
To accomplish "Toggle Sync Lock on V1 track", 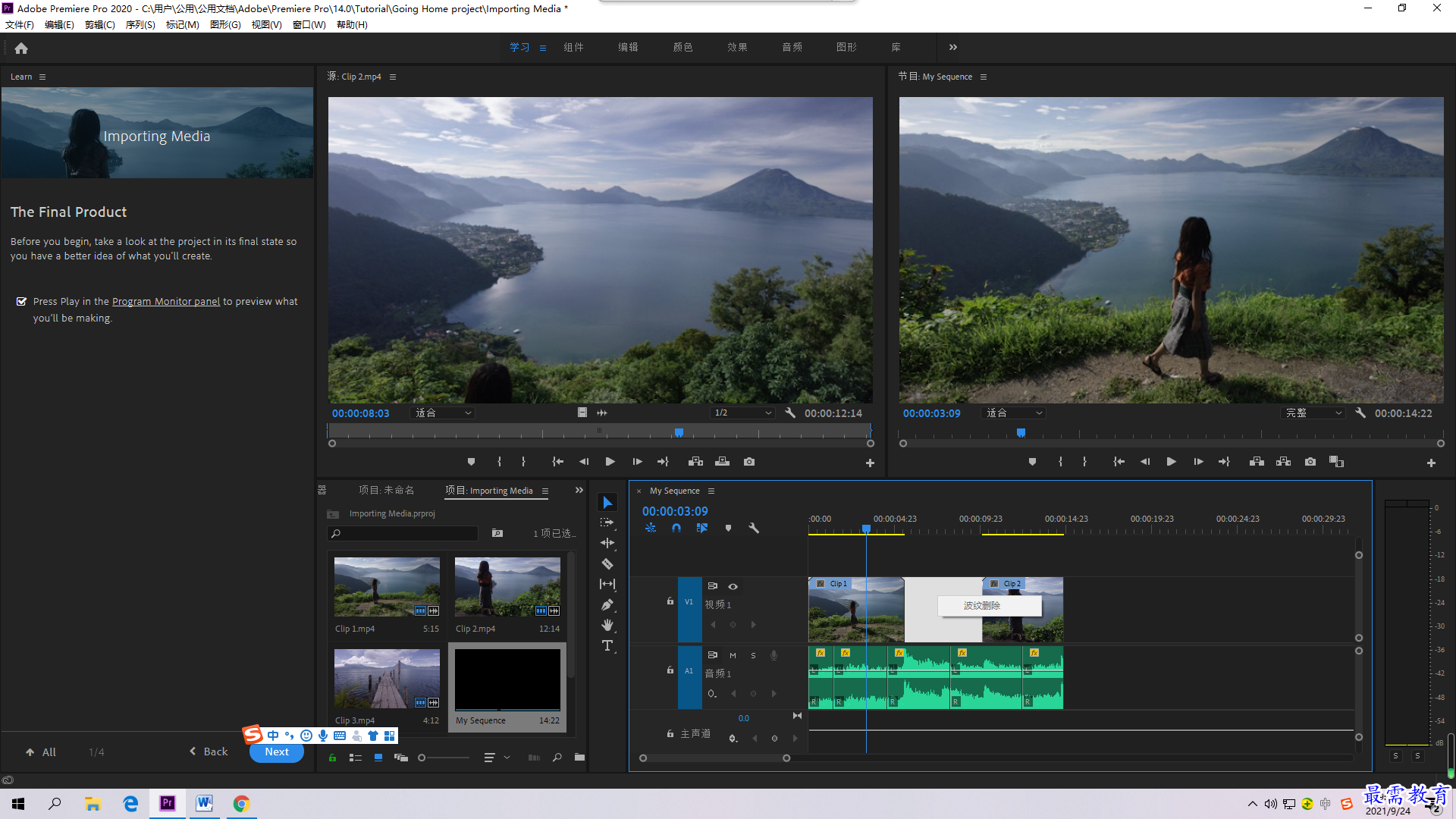I will pos(713,586).
